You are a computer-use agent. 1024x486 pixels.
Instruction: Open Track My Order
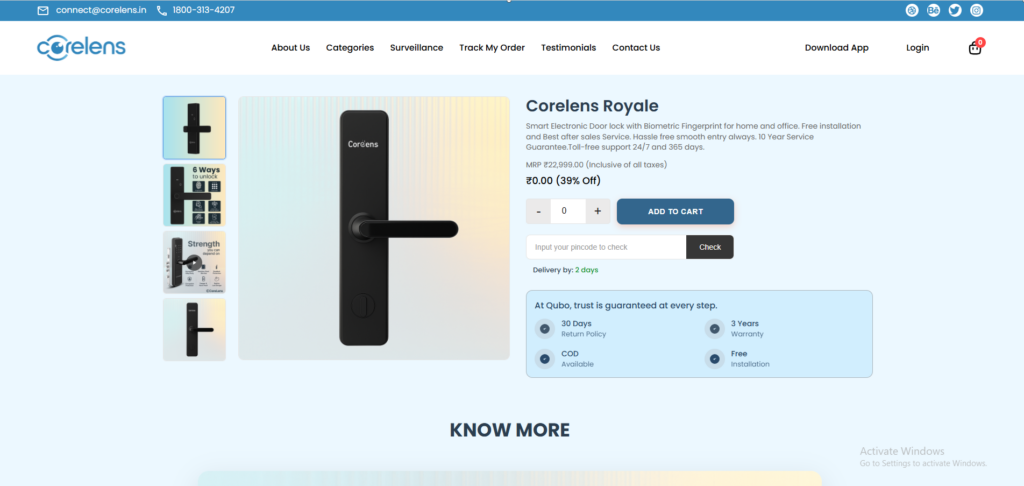pyautogui.click(x=492, y=48)
